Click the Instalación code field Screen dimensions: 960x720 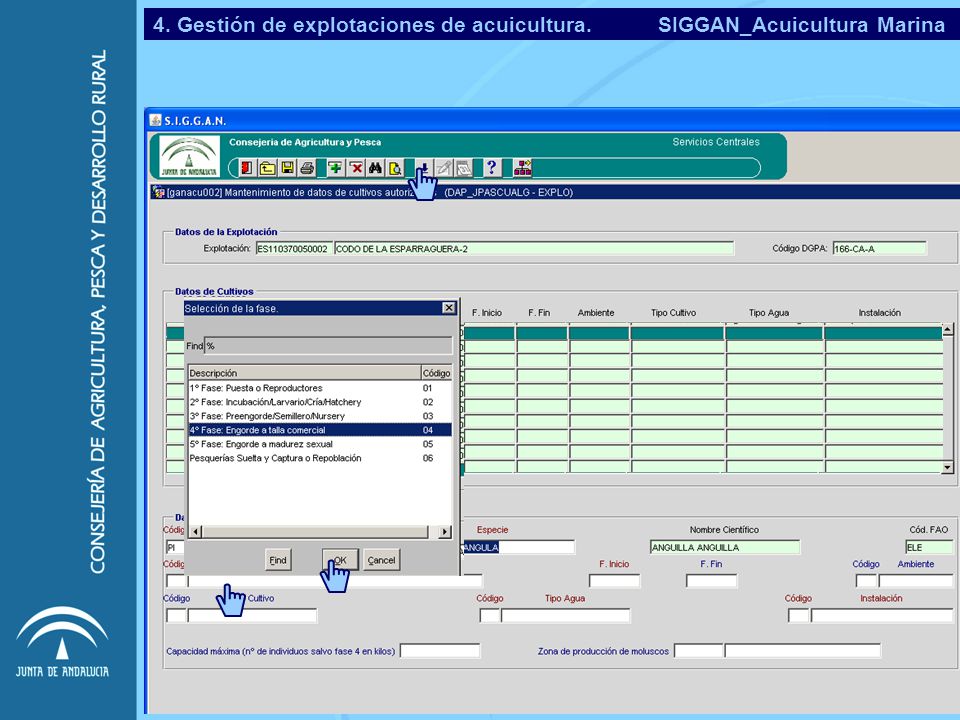[x=798, y=615]
